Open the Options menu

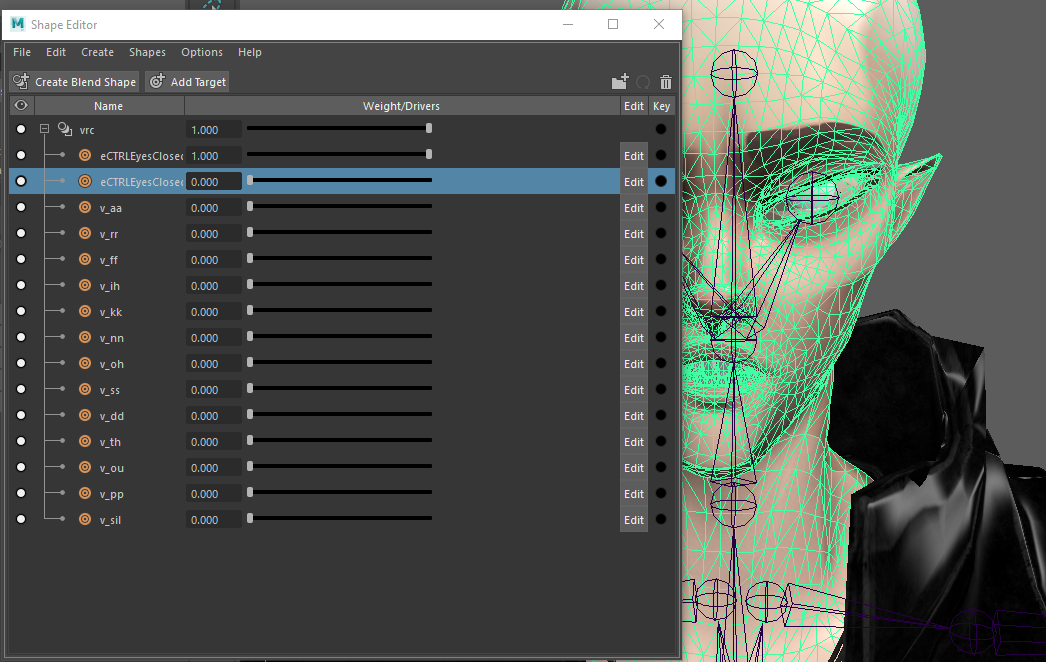tap(202, 52)
